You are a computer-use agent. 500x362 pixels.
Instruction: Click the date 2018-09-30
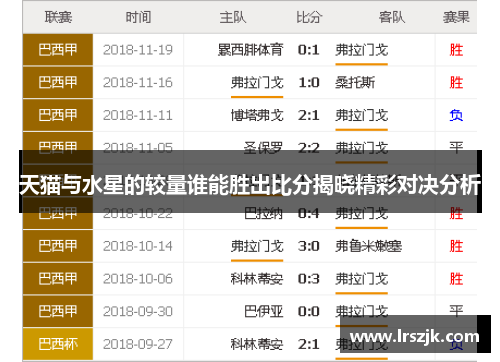(x=138, y=312)
